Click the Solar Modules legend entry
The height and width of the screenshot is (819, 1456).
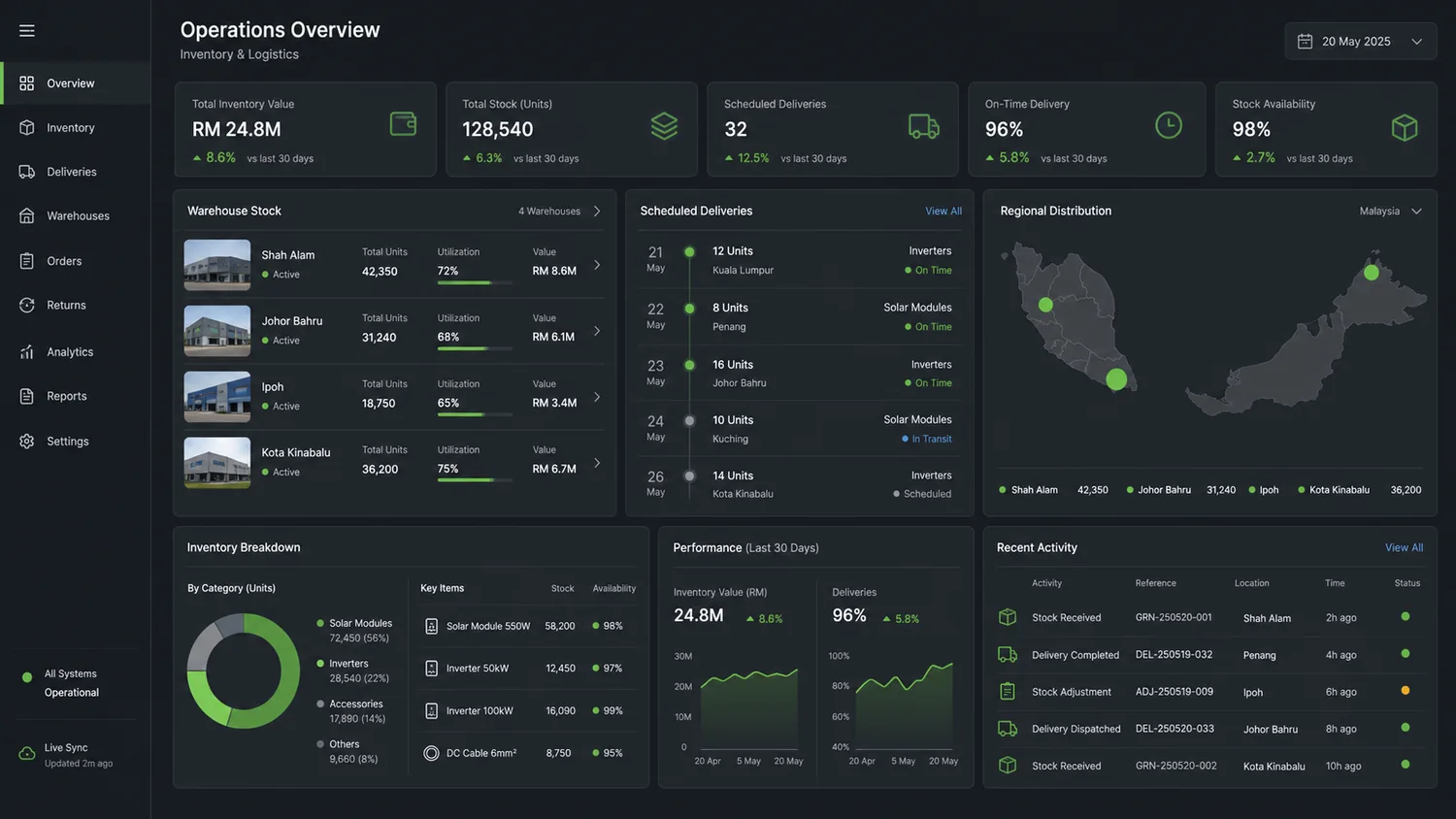(354, 631)
